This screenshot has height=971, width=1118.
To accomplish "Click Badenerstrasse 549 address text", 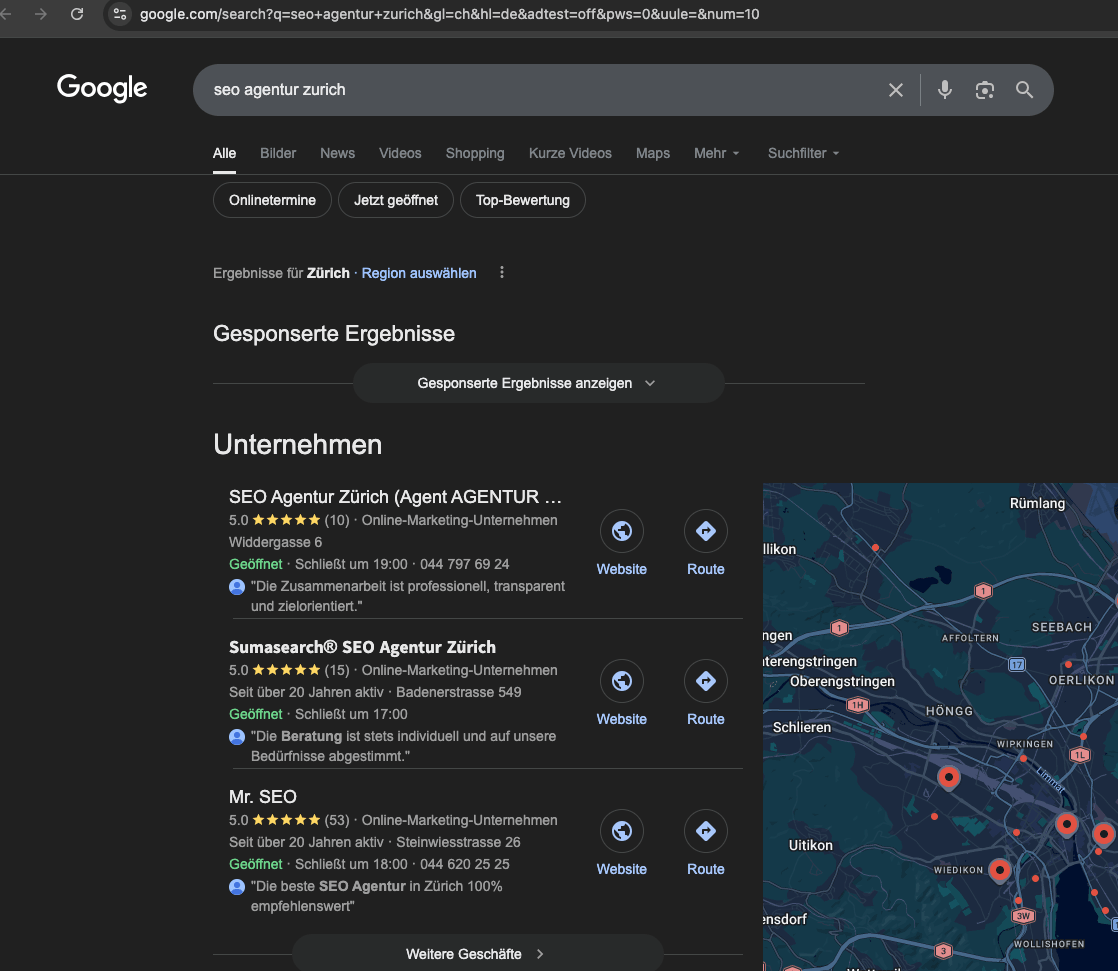I will [x=458, y=692].
